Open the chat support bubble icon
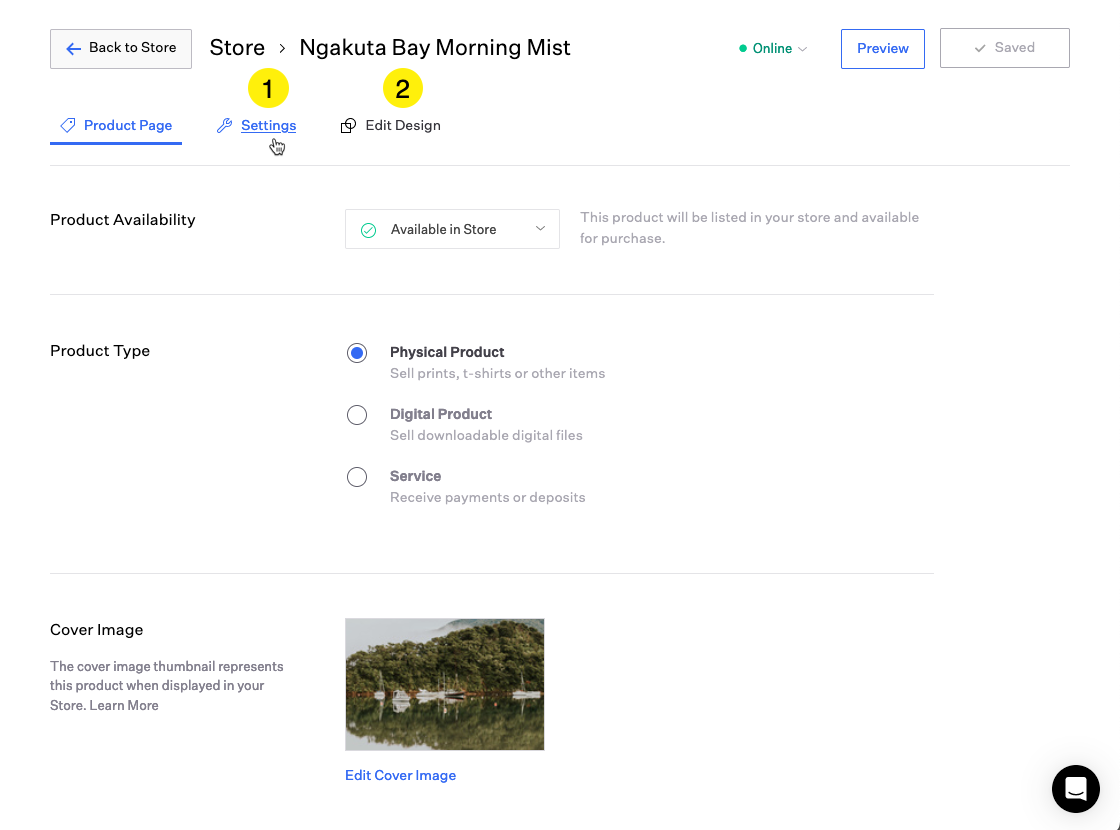Viewport: 1120px width, 830px height. 1076,789
